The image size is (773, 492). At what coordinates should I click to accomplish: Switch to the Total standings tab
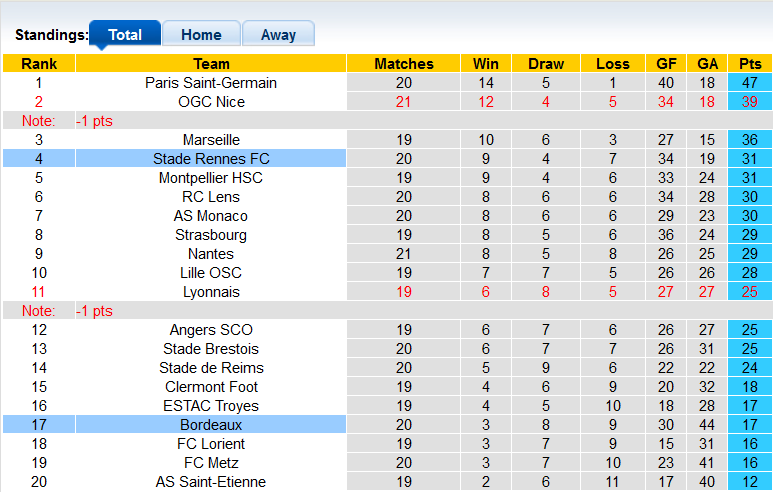[124, 34]
